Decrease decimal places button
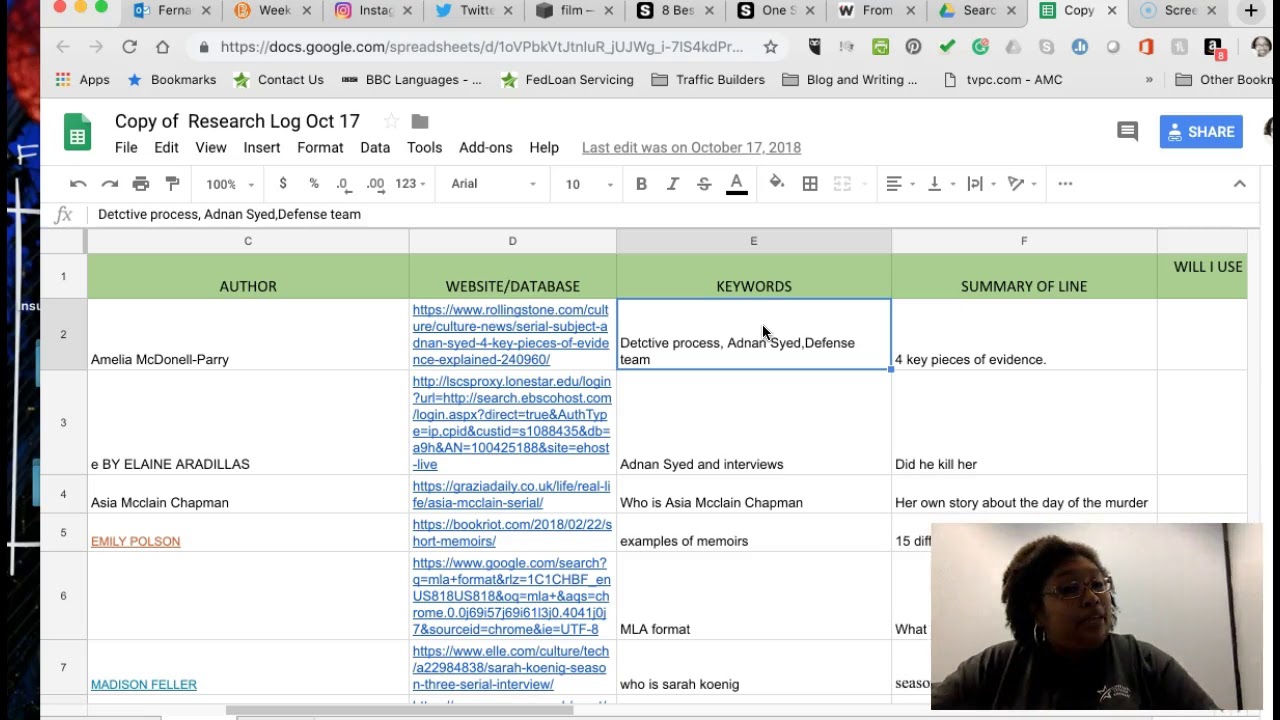 pos(344,184)
